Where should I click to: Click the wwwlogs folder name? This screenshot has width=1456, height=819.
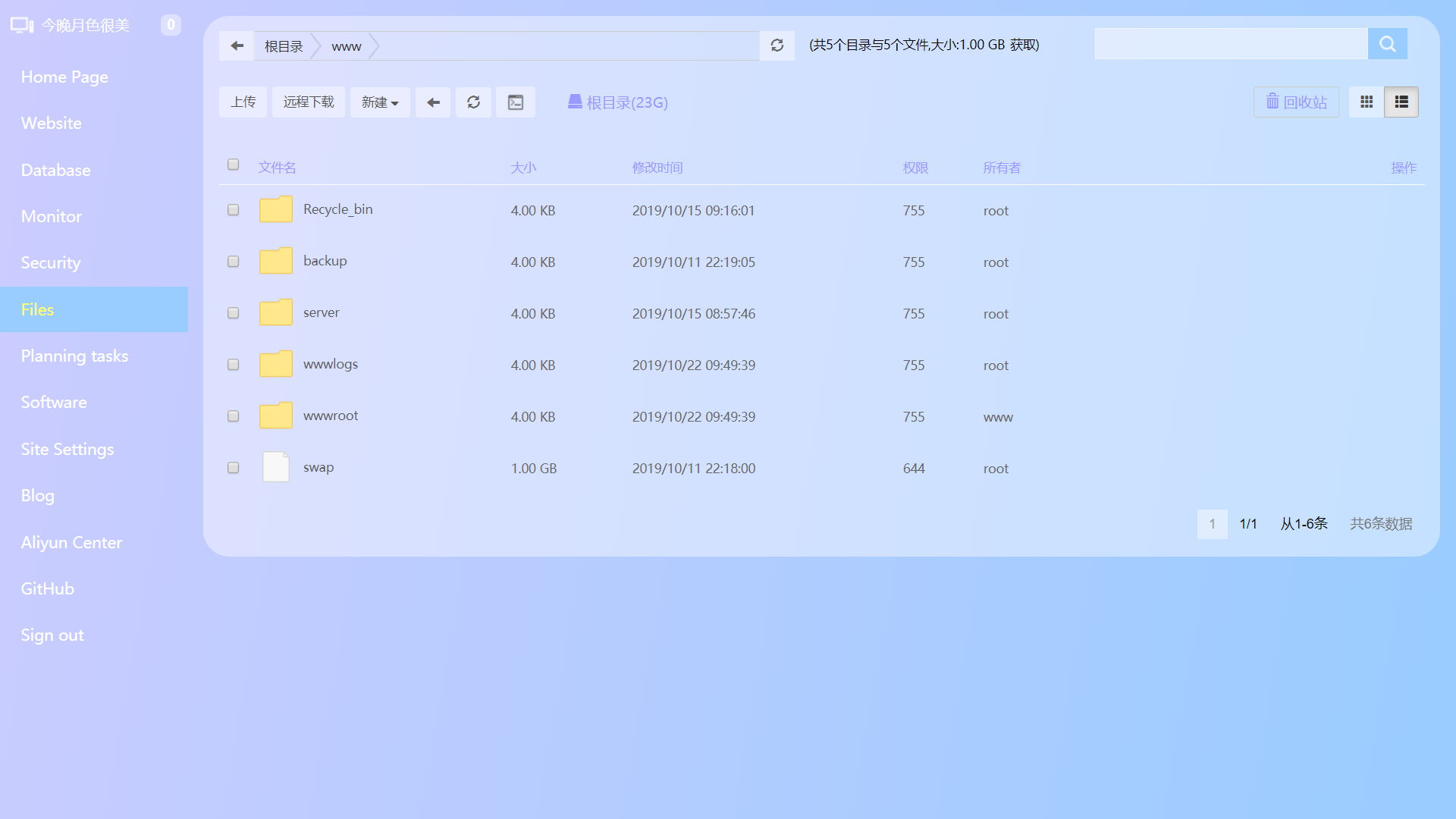(x=330, y=364)
